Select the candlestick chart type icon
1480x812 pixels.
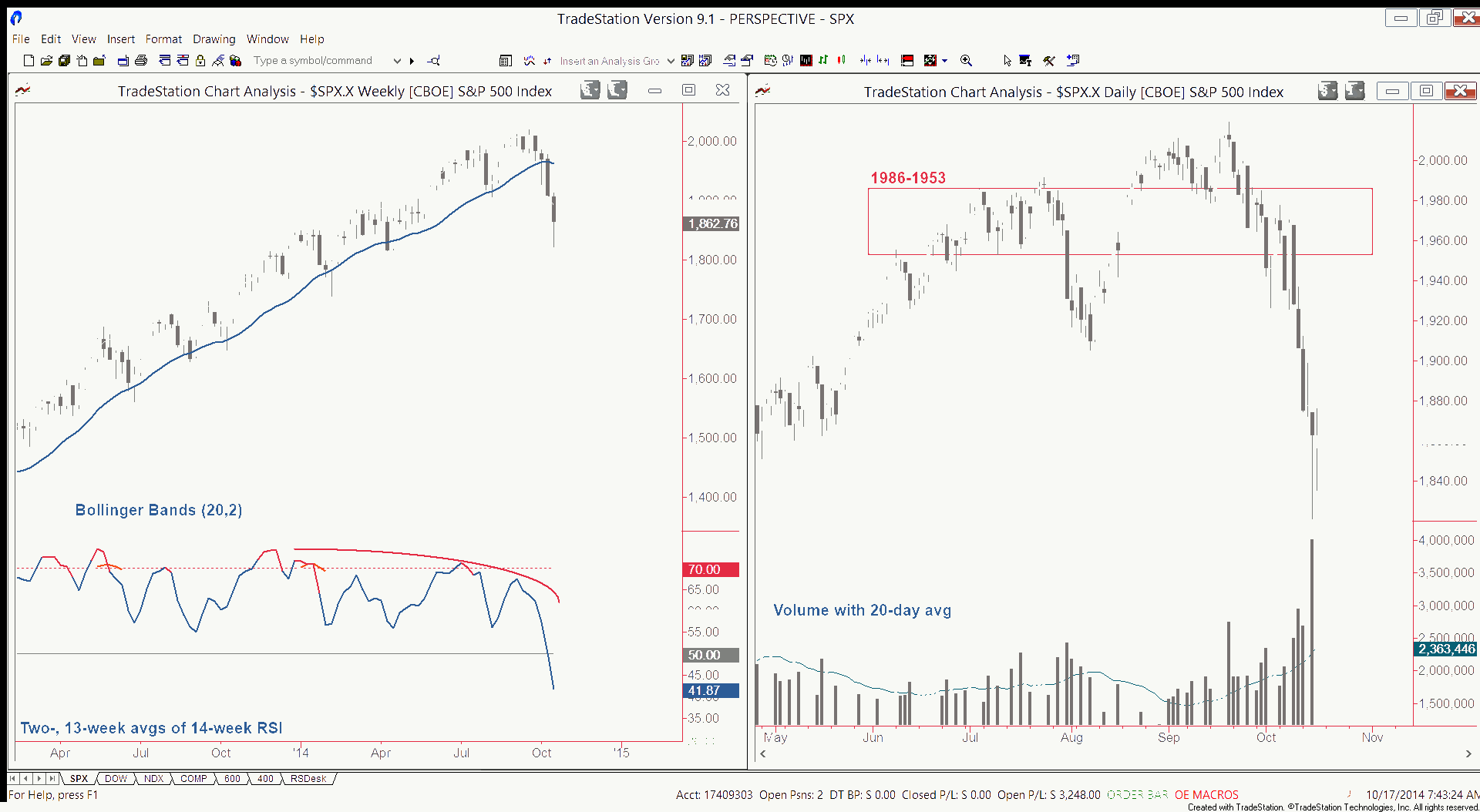click(x=841, y=60)
